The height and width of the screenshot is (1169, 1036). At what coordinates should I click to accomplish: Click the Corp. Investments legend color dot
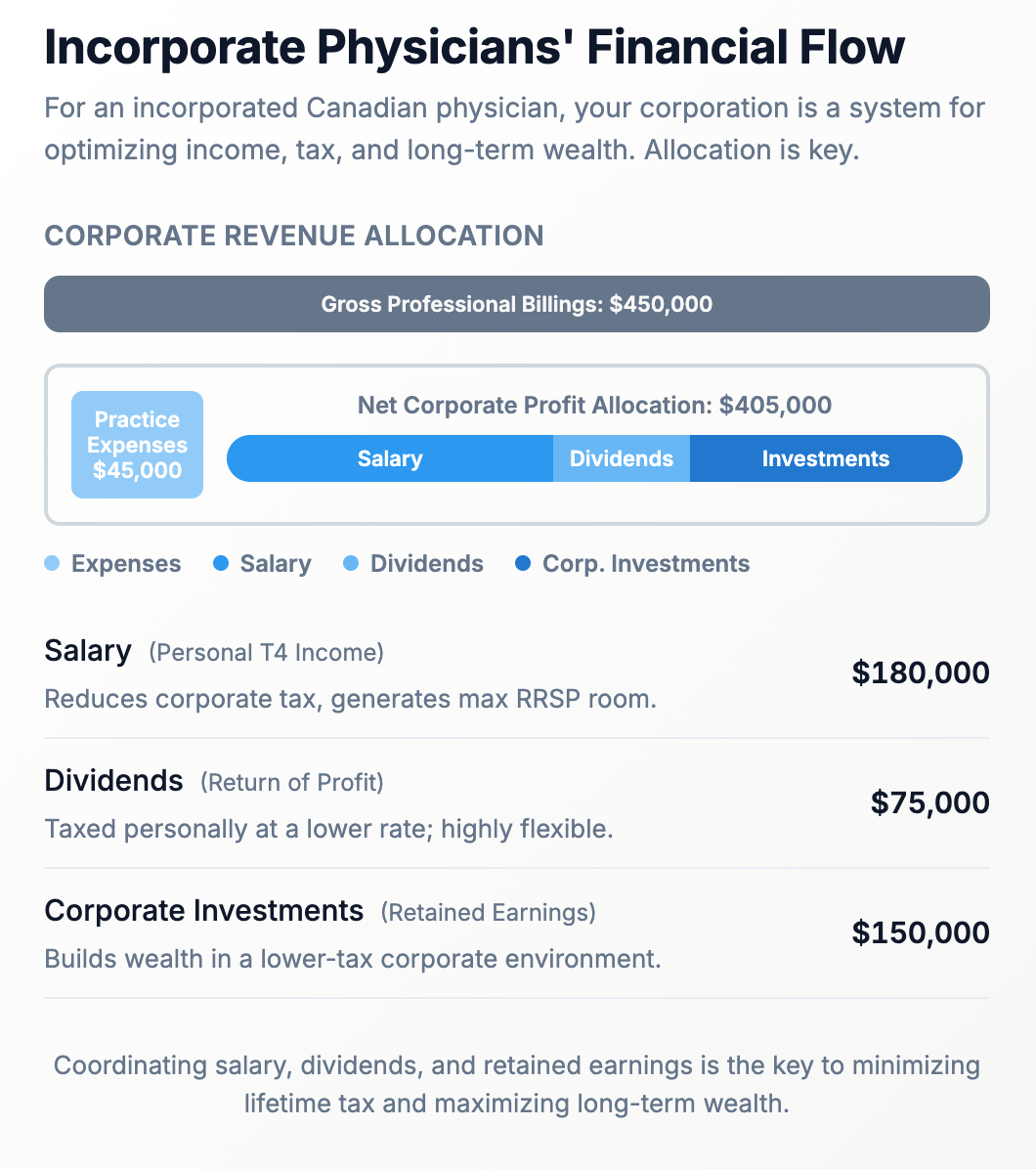pos(523,564)
